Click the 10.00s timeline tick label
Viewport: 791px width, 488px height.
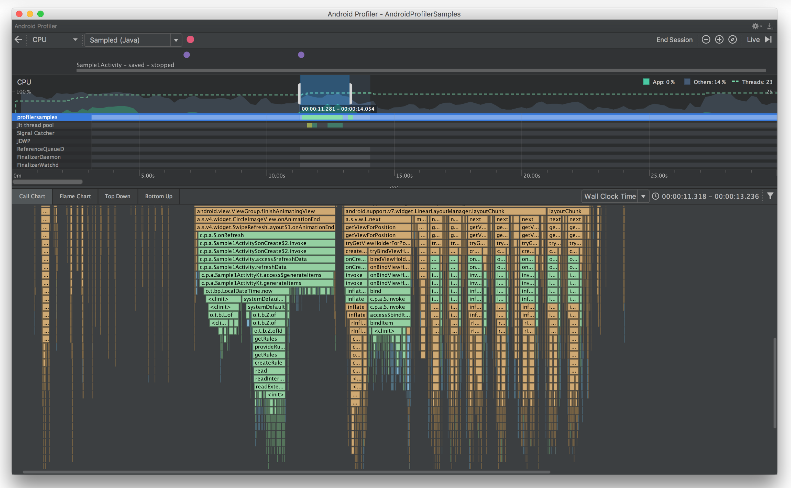276,176
